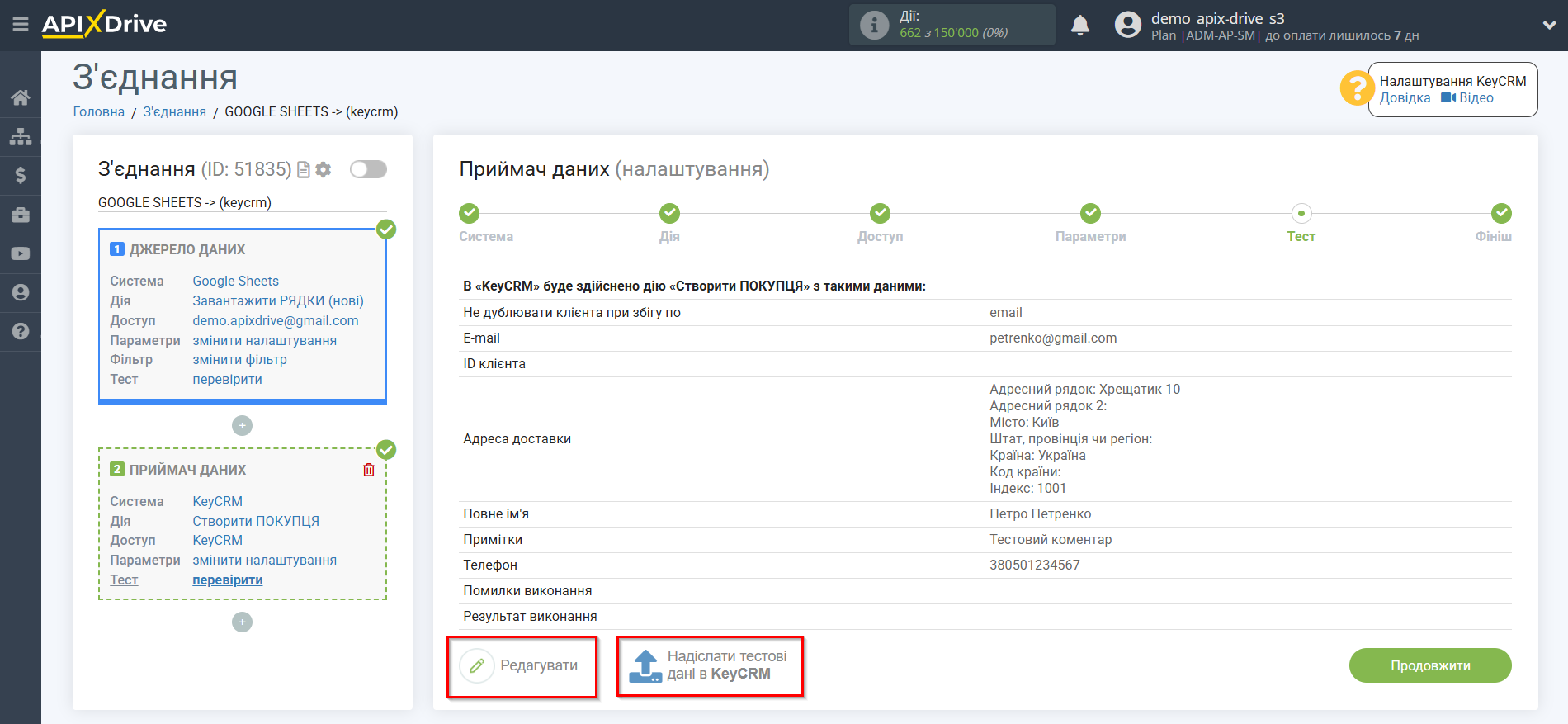Toggle the connection on/off switch
The width and height of the screenshot is (1568, 724).
pyautogui.click(x=368, y=169)
